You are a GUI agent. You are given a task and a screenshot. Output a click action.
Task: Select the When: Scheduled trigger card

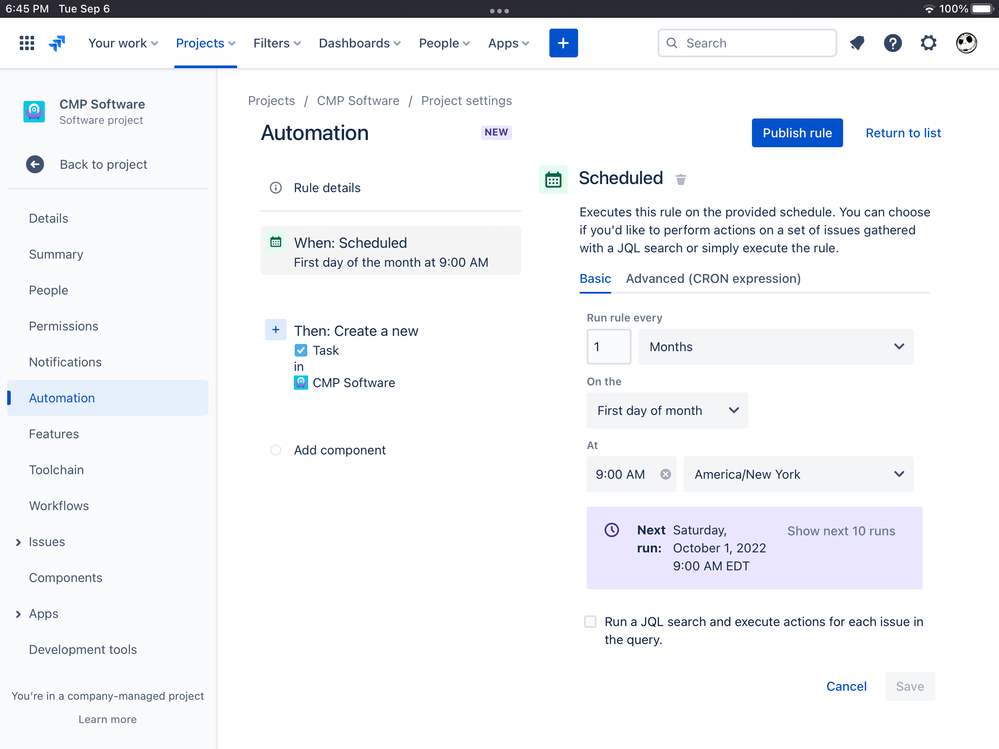coord(391,251)
